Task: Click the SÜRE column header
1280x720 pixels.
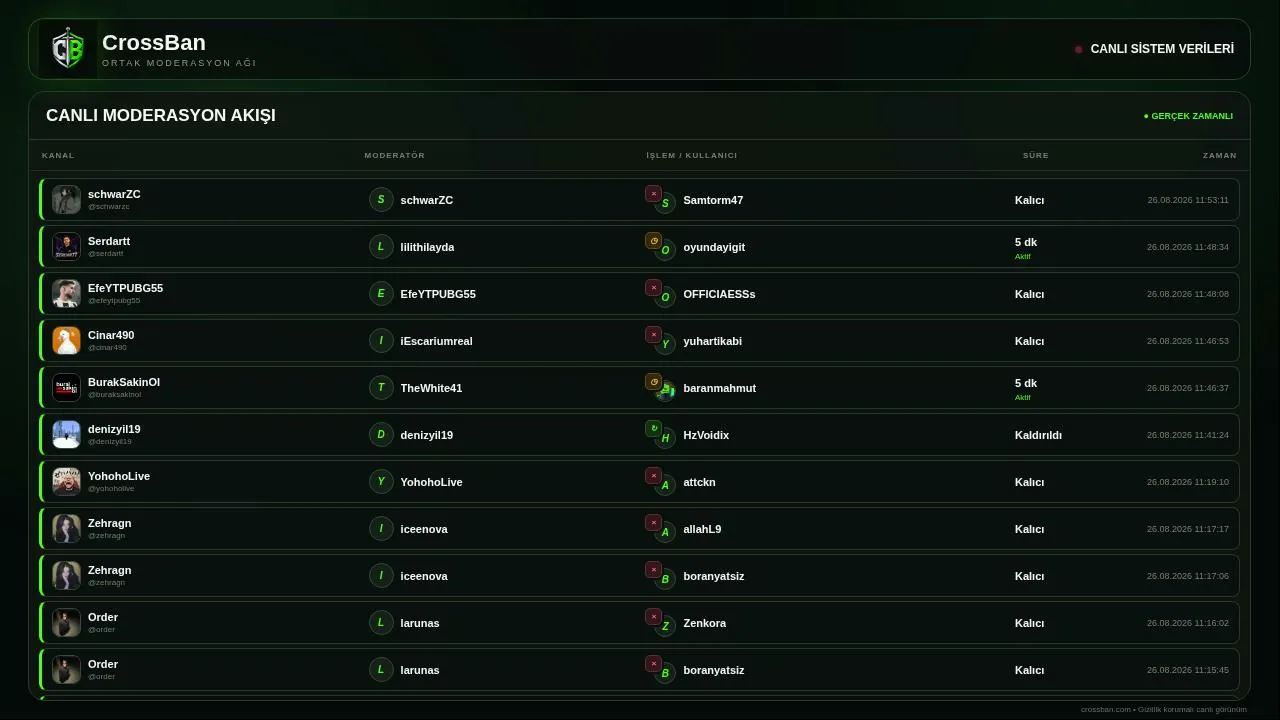Action: click(x=1036, y=156)
